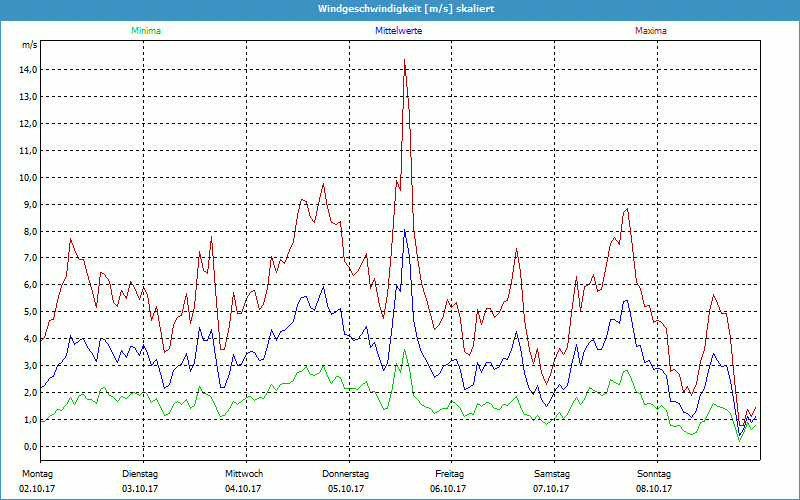The height and width of the screenshot is (500, 800).
Task: Click the 10,0 y-axis value
Action: coord(29,178)
